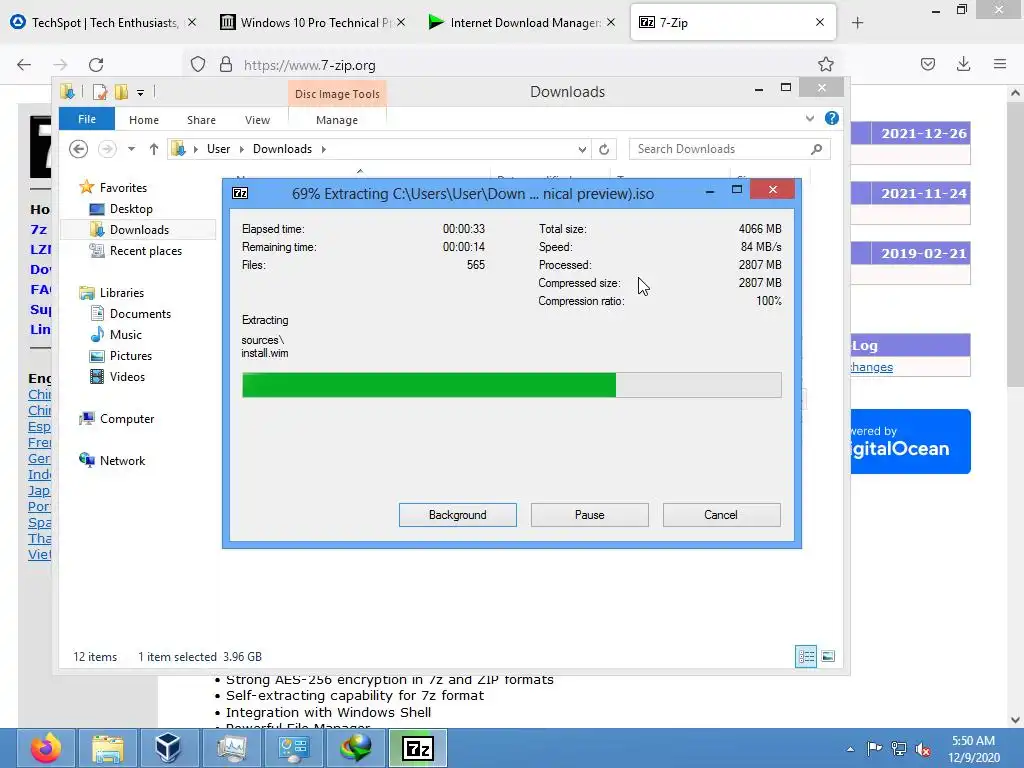Open the View ribbon tab

click(257, 120)
